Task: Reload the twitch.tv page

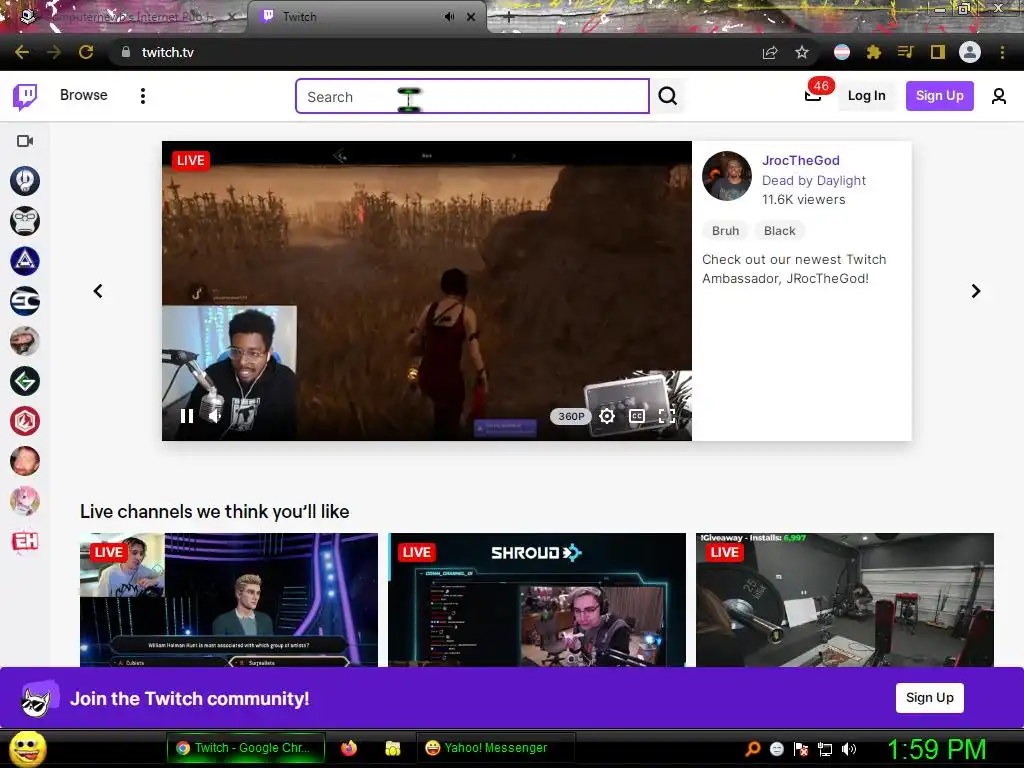Action: coord(86,52)
